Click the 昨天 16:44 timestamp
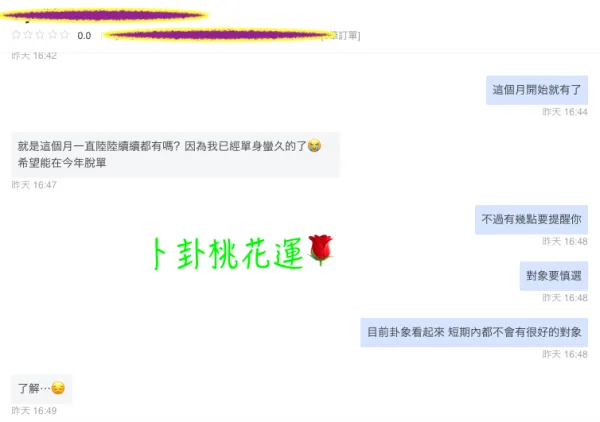This screenshot has height=422, width=600. 565,112
